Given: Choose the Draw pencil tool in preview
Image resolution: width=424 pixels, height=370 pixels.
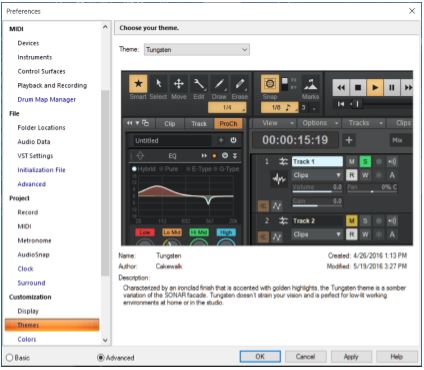Looking at the screenshot, I should click(x=219, y=83).
